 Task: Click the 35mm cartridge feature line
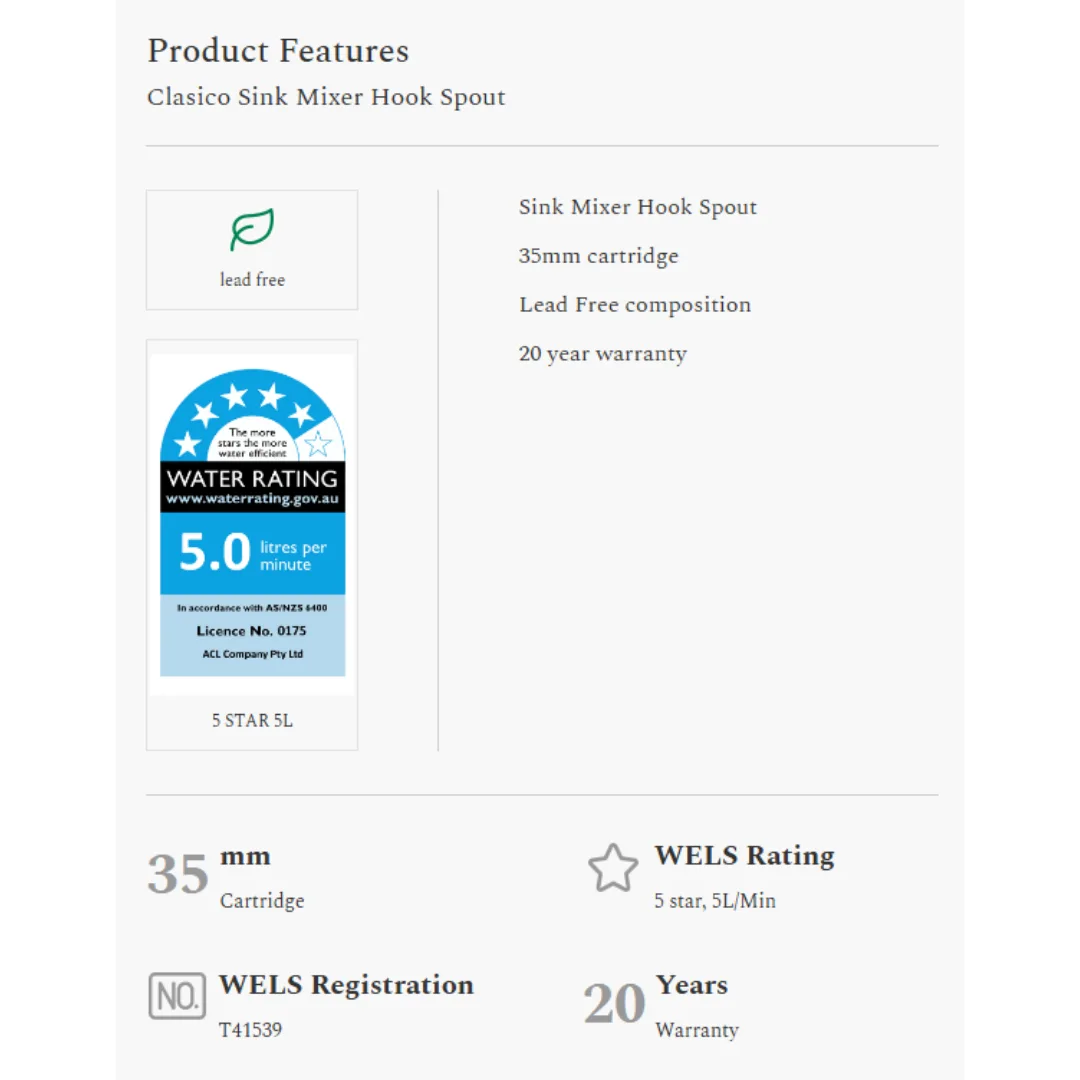click(598, 256)
